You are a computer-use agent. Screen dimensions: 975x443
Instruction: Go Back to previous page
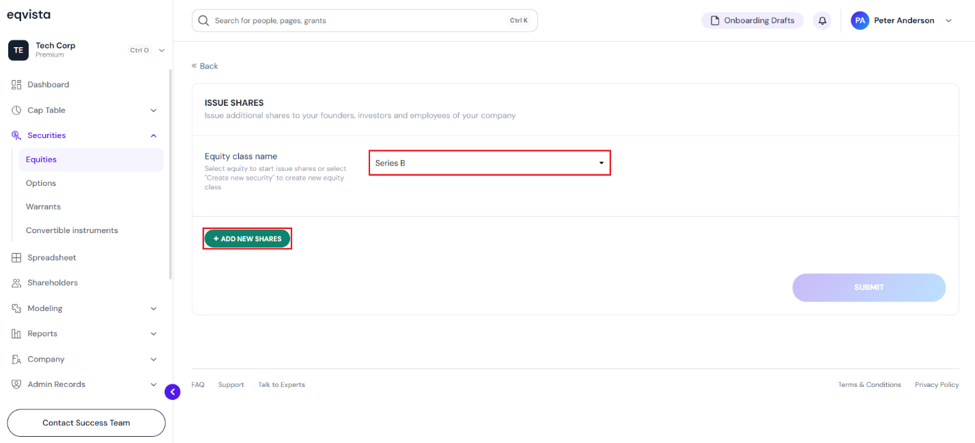point(205,66)
